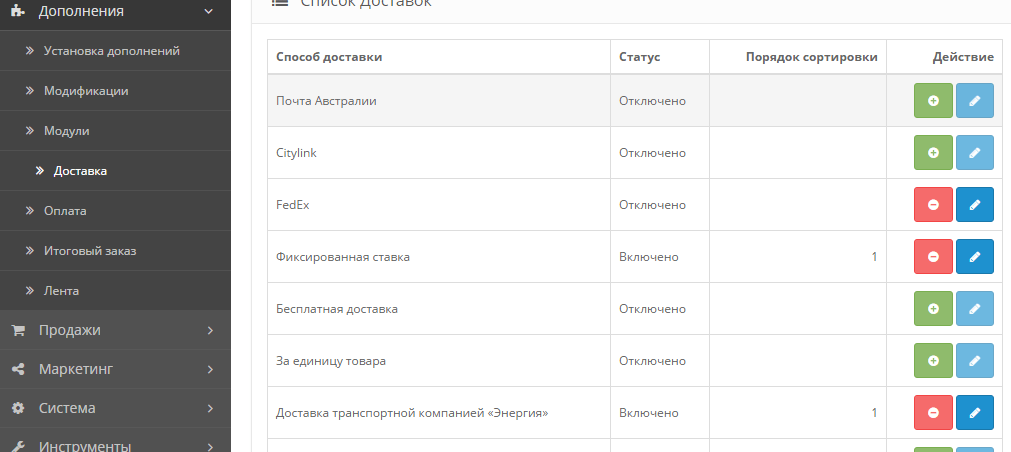Viewport: 1011px width, 452px height.
Task: Click the green install button for Citylink
Action: (x=933, y=153)
